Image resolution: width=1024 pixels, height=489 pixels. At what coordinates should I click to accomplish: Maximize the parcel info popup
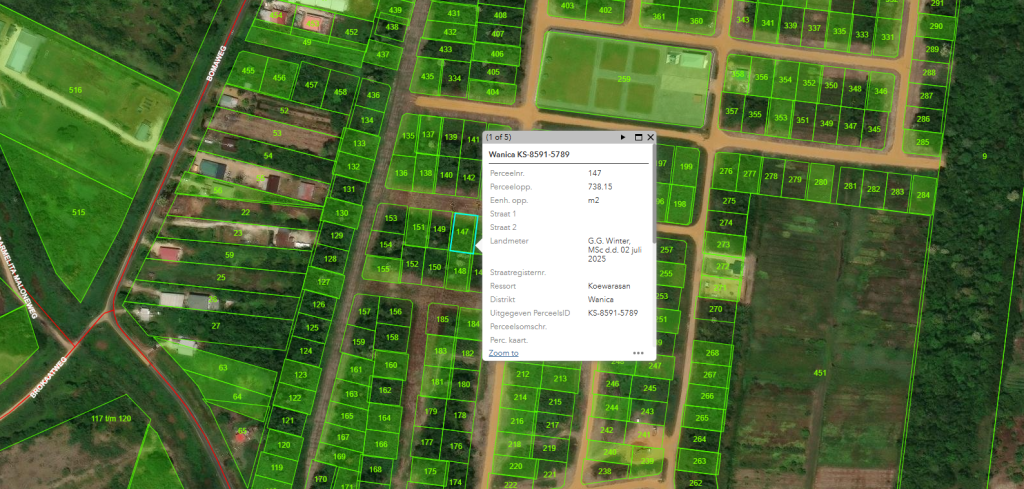(637, 137)
